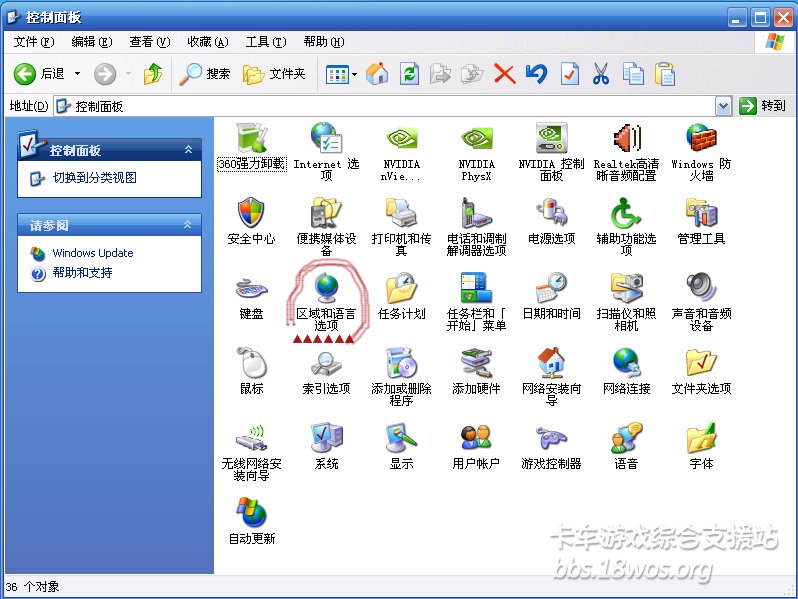Screen dimensions: 798x599
Task: Click the scissors cut icon
Action: [601, 74]
